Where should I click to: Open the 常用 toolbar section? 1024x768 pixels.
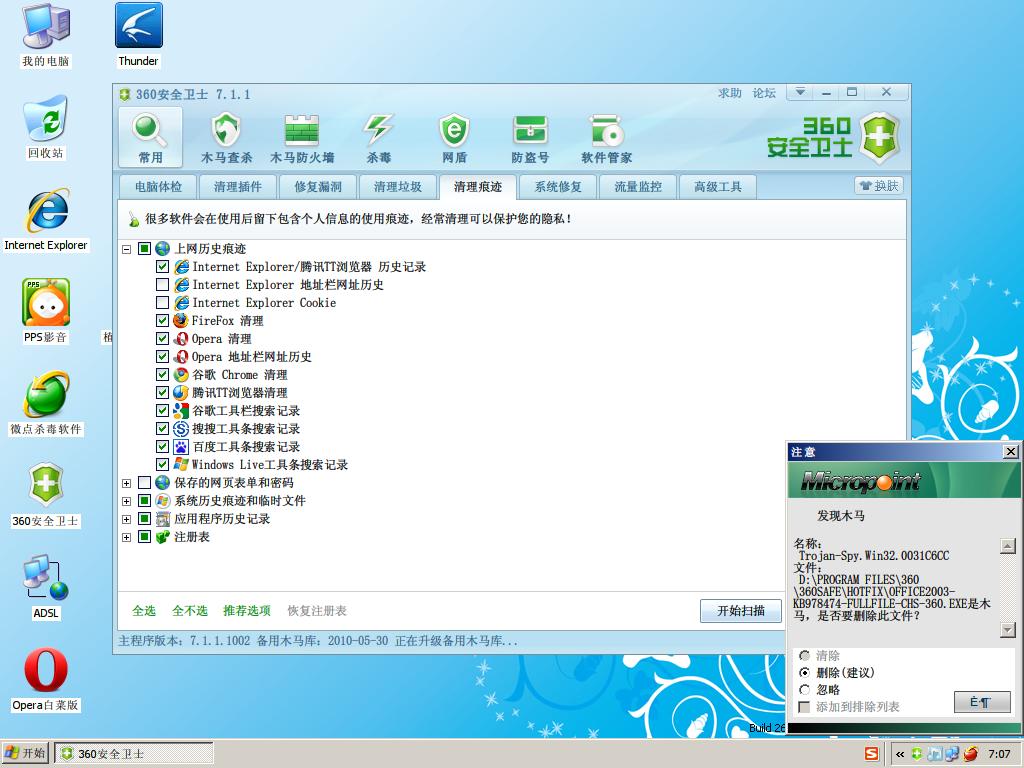[150, 138]
